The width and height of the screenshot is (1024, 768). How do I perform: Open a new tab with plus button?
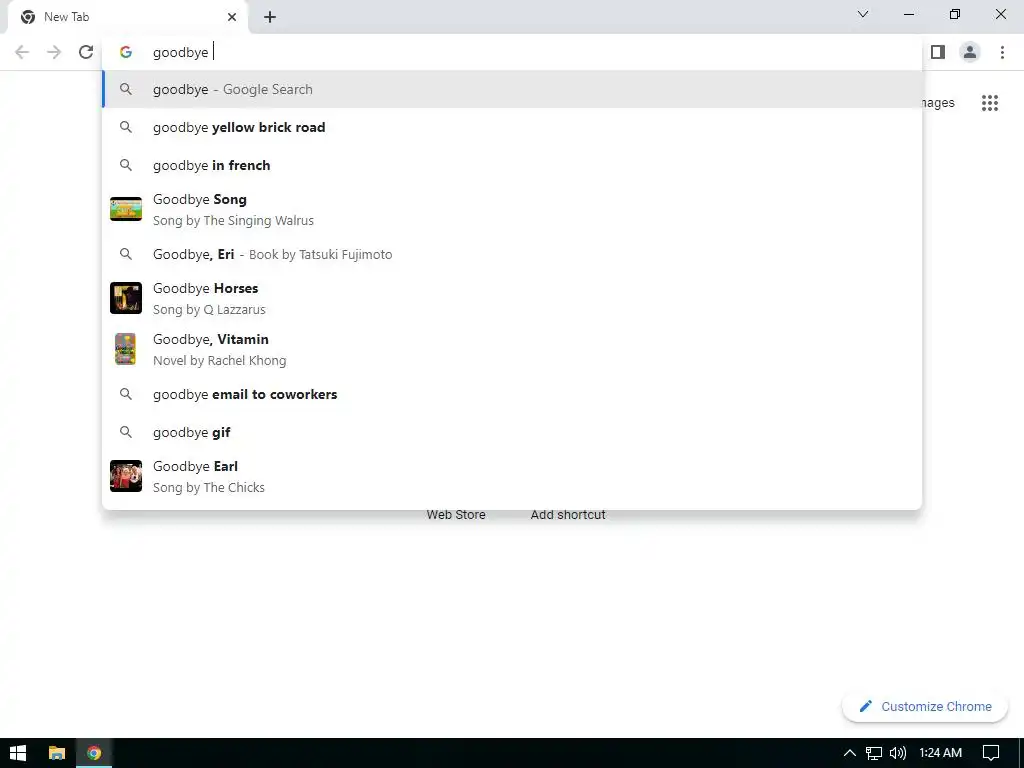click(270, 17)
